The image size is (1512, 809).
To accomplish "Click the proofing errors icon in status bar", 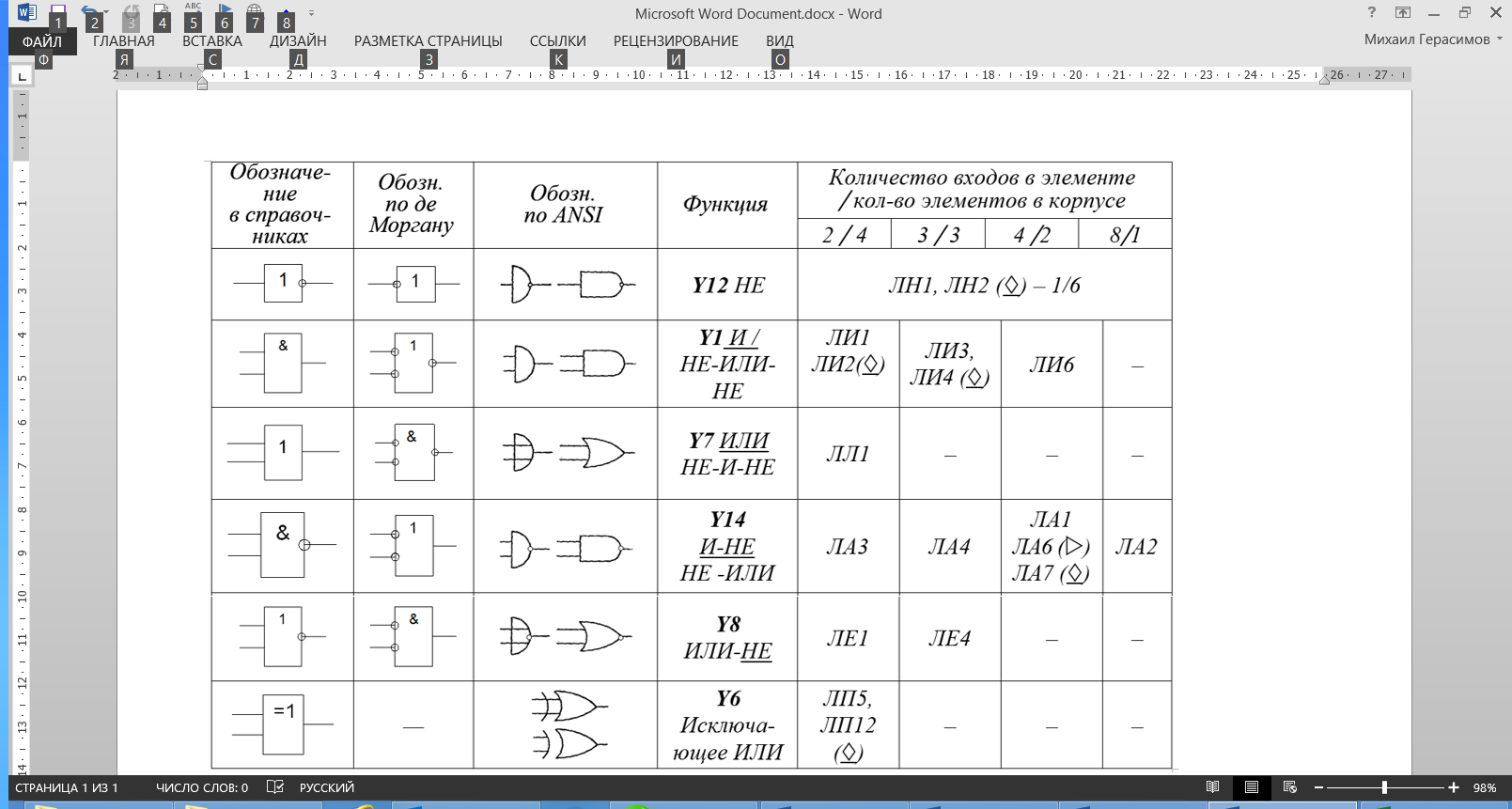I will click(275, 787).
